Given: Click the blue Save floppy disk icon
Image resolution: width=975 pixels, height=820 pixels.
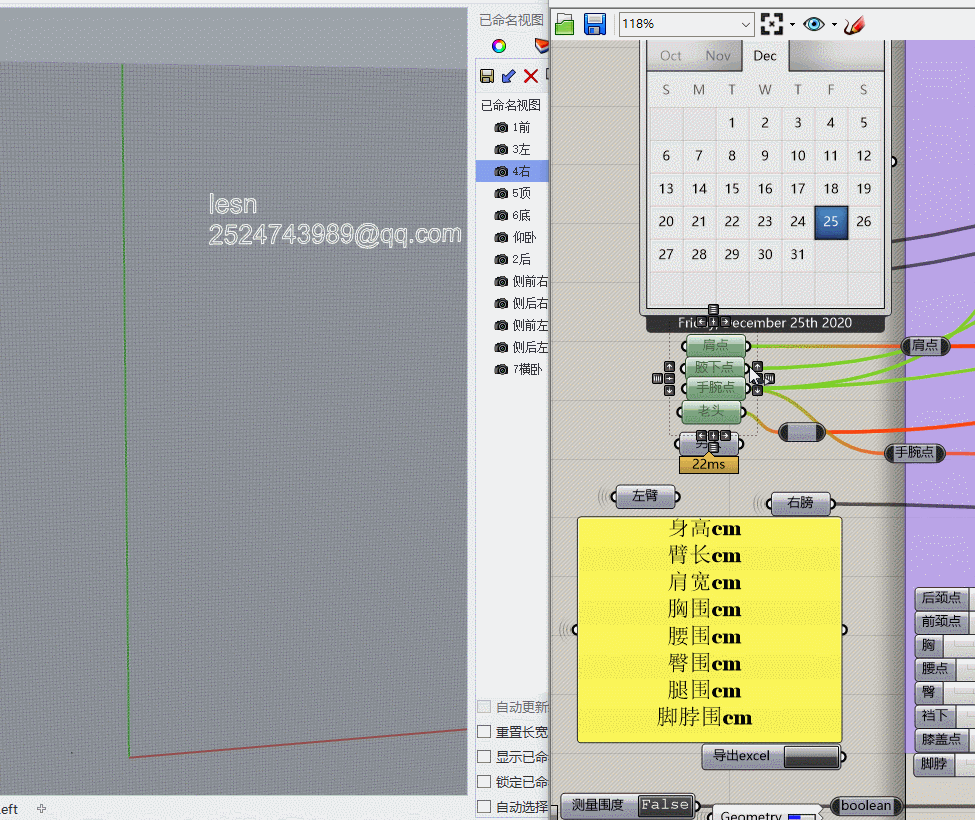Looking at the screenshot, I should tap(595, 24).
